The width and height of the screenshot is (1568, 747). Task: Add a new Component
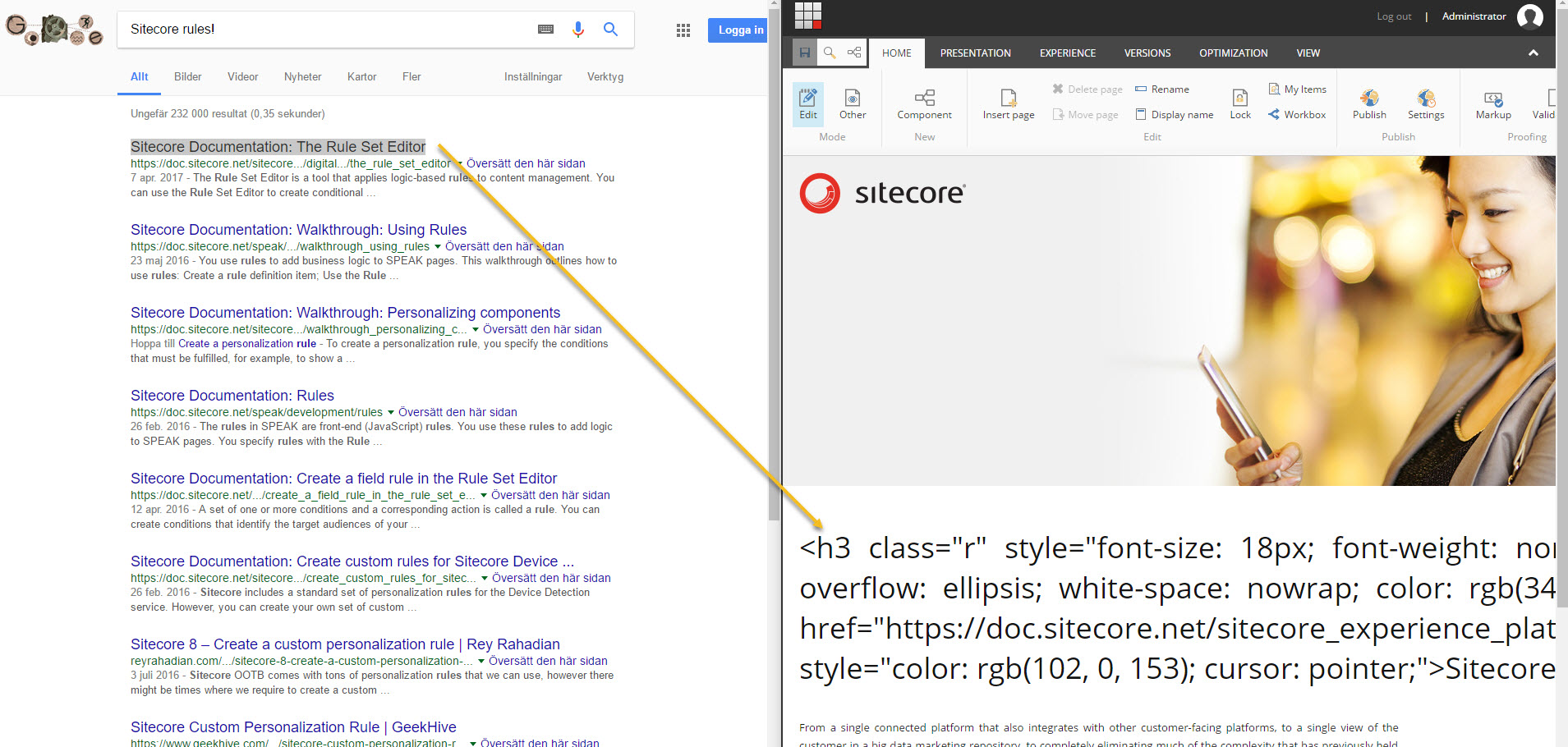[x=924, y=104]
